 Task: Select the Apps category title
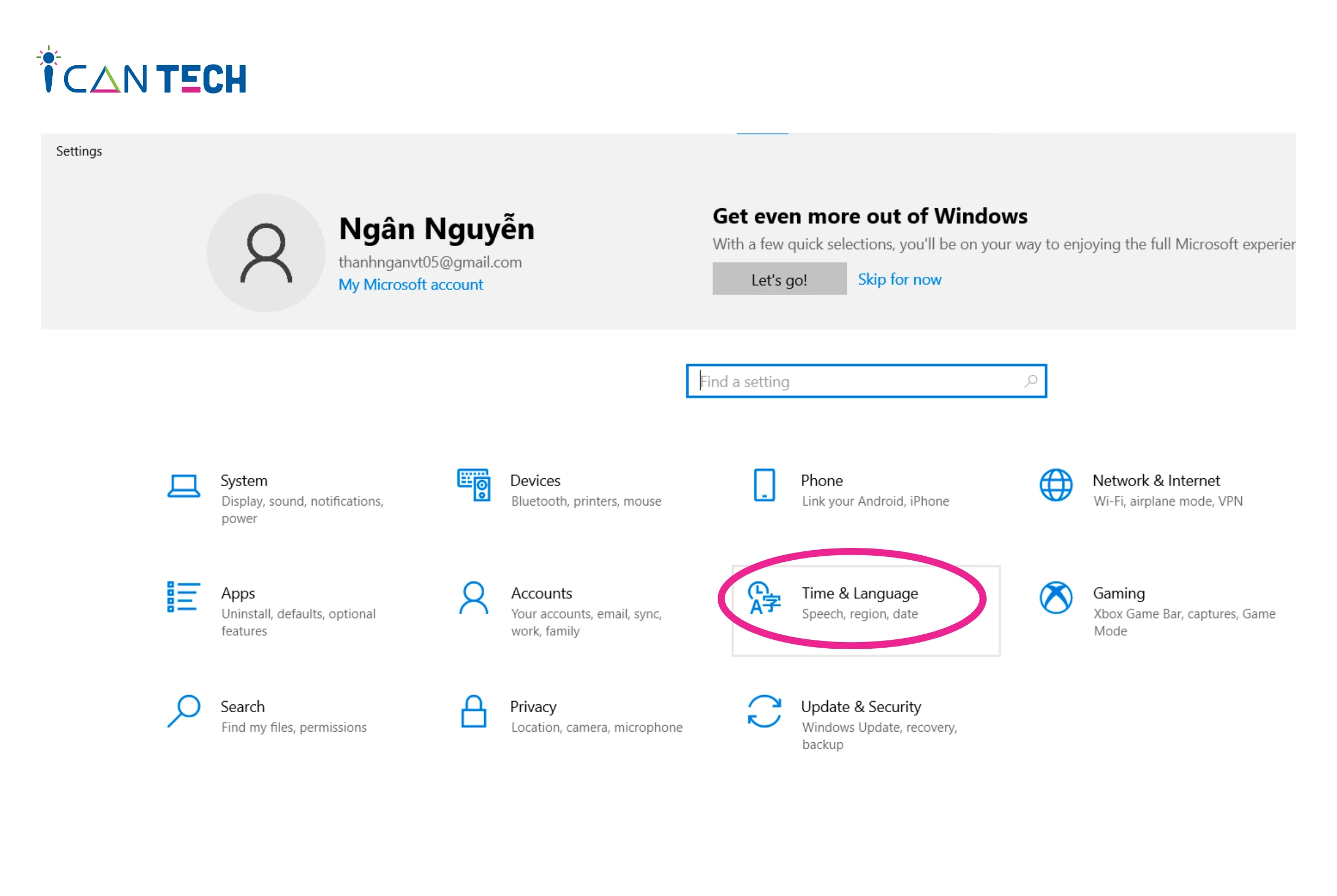(238, 594)
